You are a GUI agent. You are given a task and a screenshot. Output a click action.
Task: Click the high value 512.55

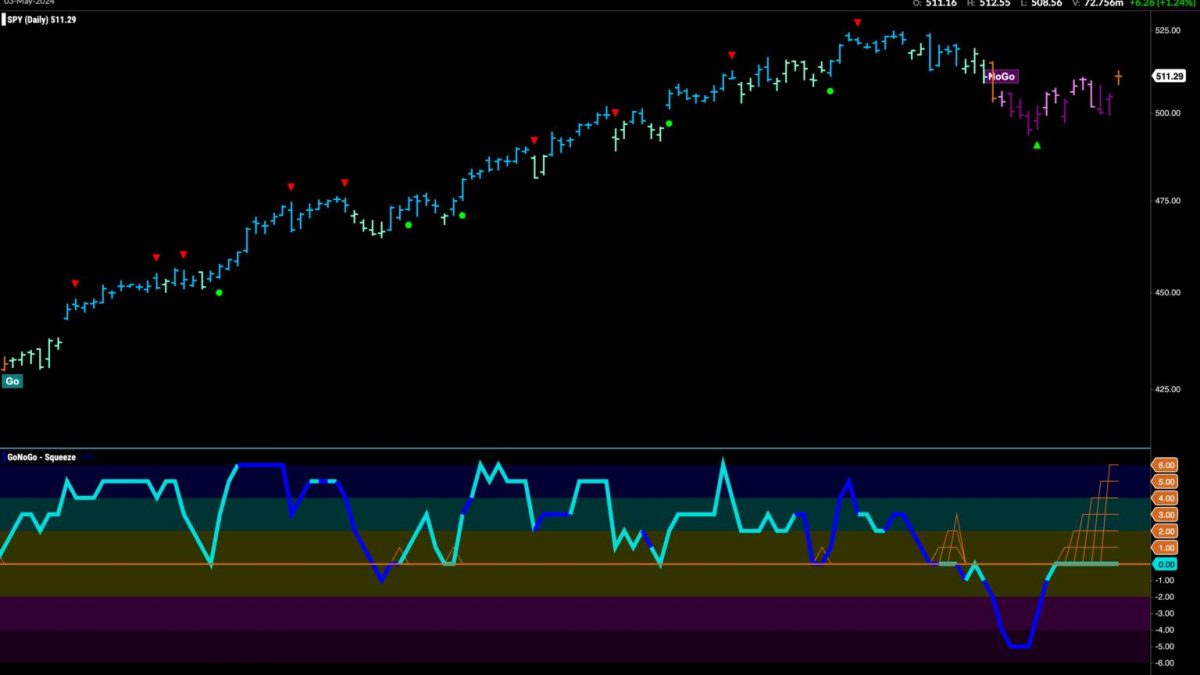coord(997,4)
